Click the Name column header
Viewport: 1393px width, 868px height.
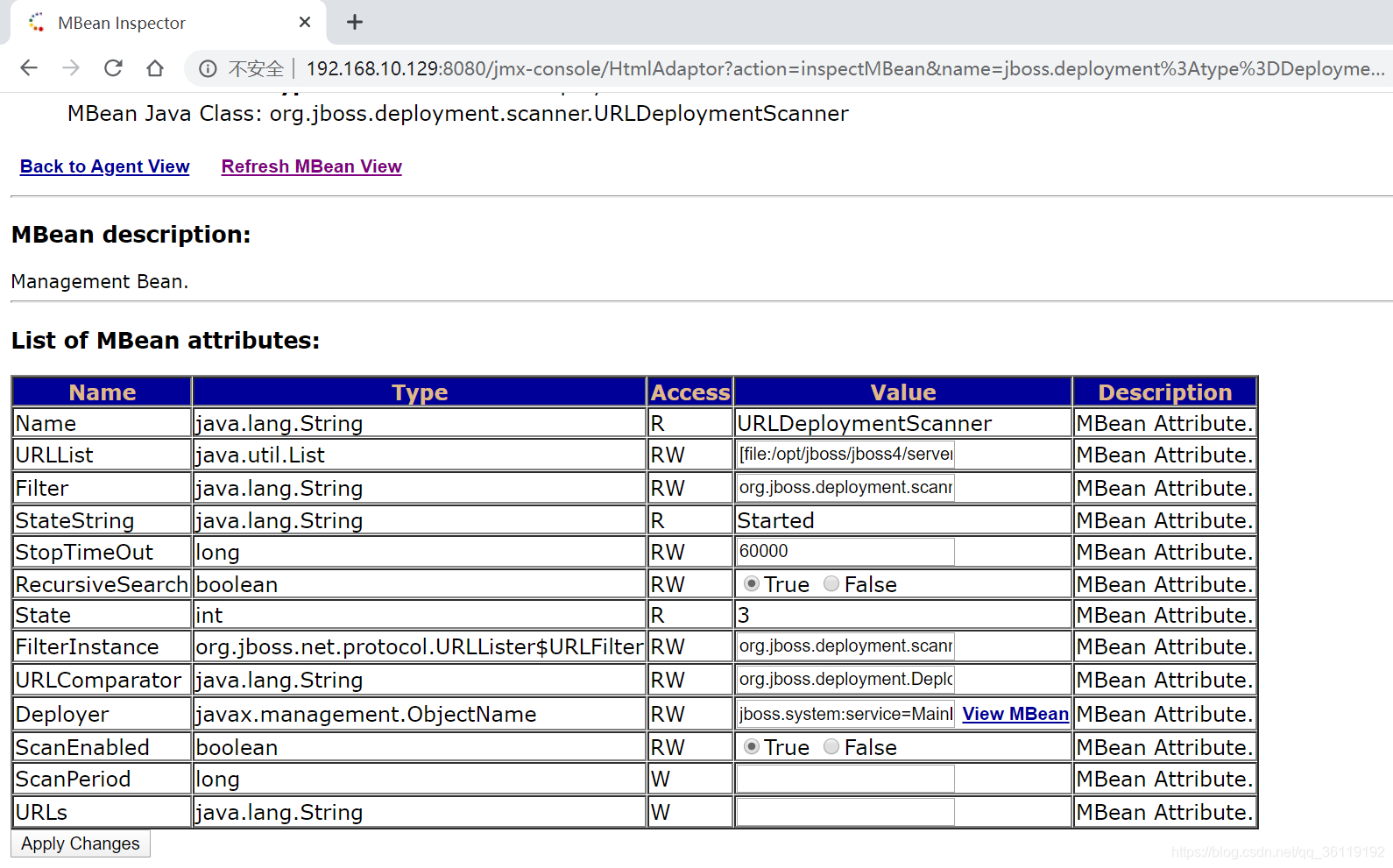point(103,392)
